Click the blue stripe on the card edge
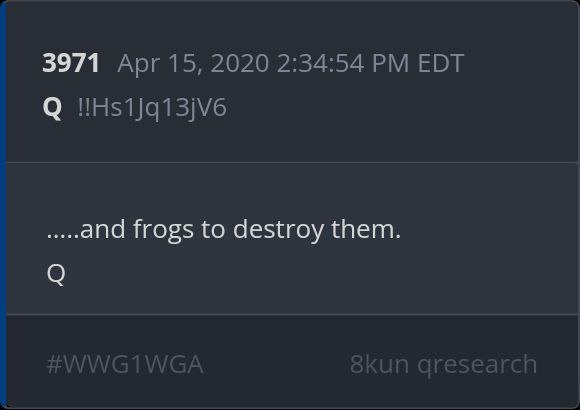The image size is (580, 410). [3, 205]
